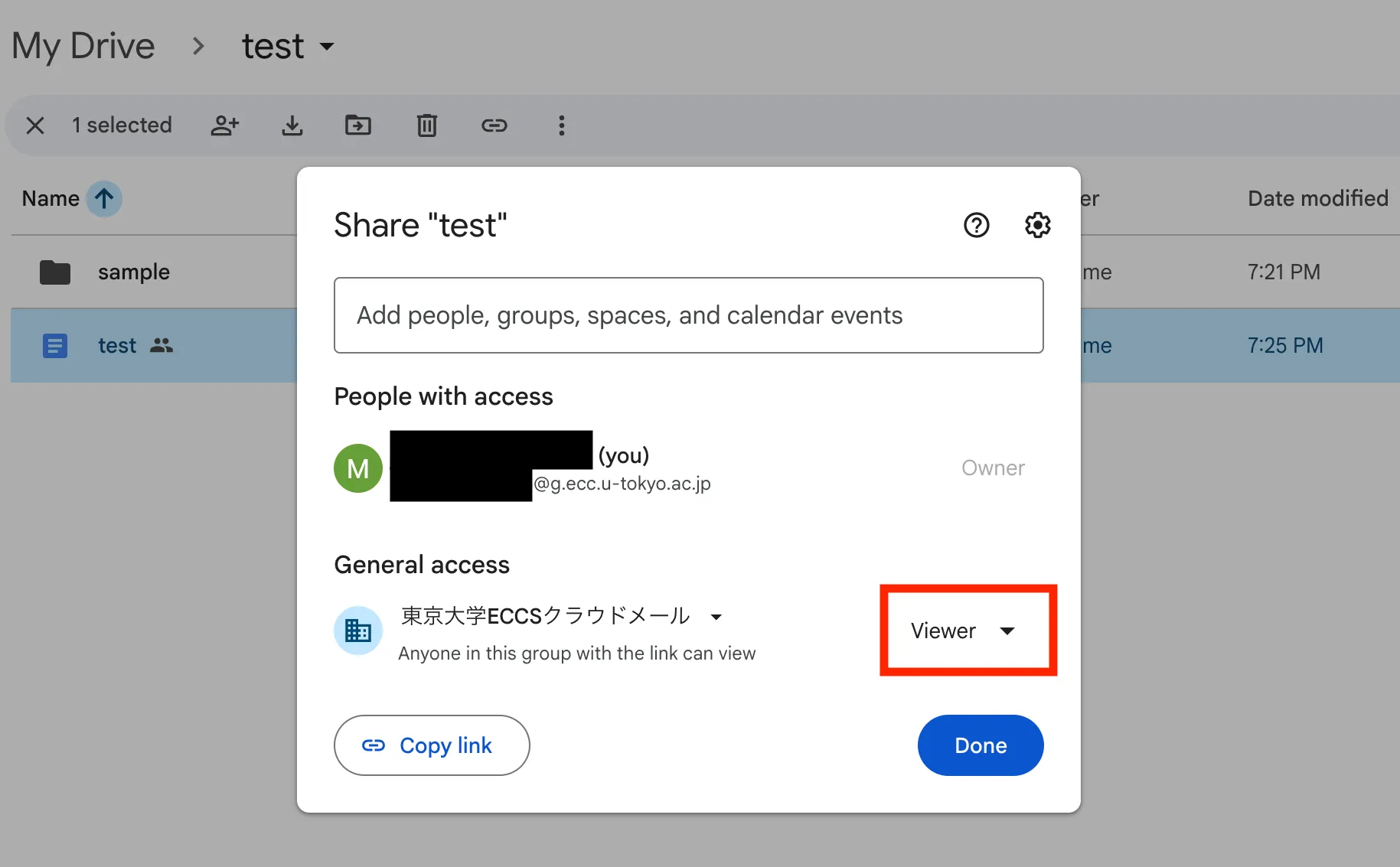Screen dimensions: 1400x867
Task: Click the Done button
Action: point(981,745)
